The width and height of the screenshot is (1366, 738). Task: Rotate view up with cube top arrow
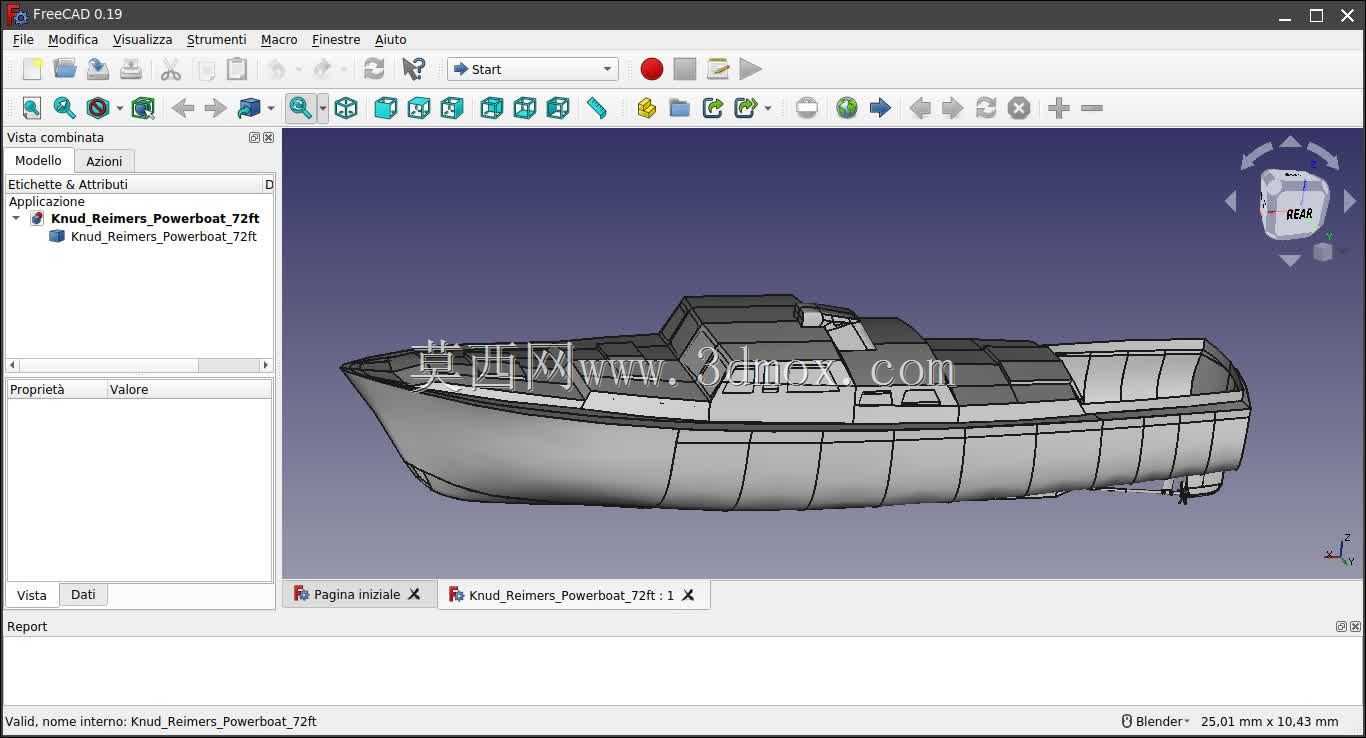tap(1290, 142)
